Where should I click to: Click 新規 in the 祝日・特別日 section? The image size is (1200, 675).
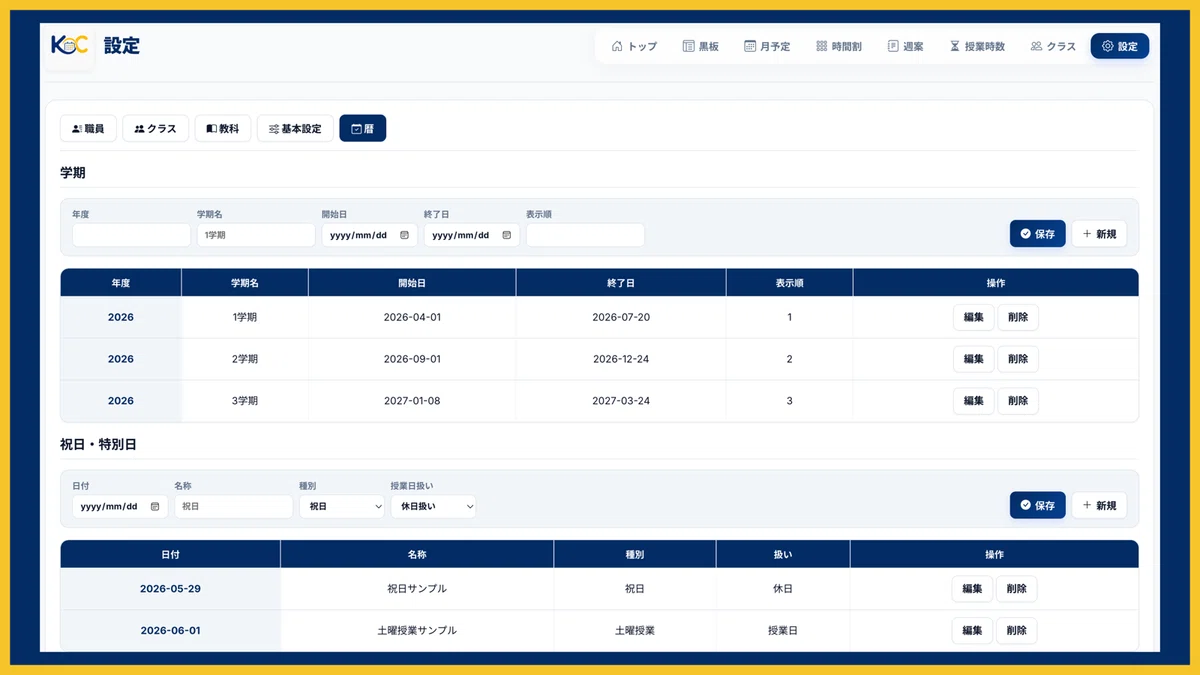pyautogui.click(x=1099, y=505)
